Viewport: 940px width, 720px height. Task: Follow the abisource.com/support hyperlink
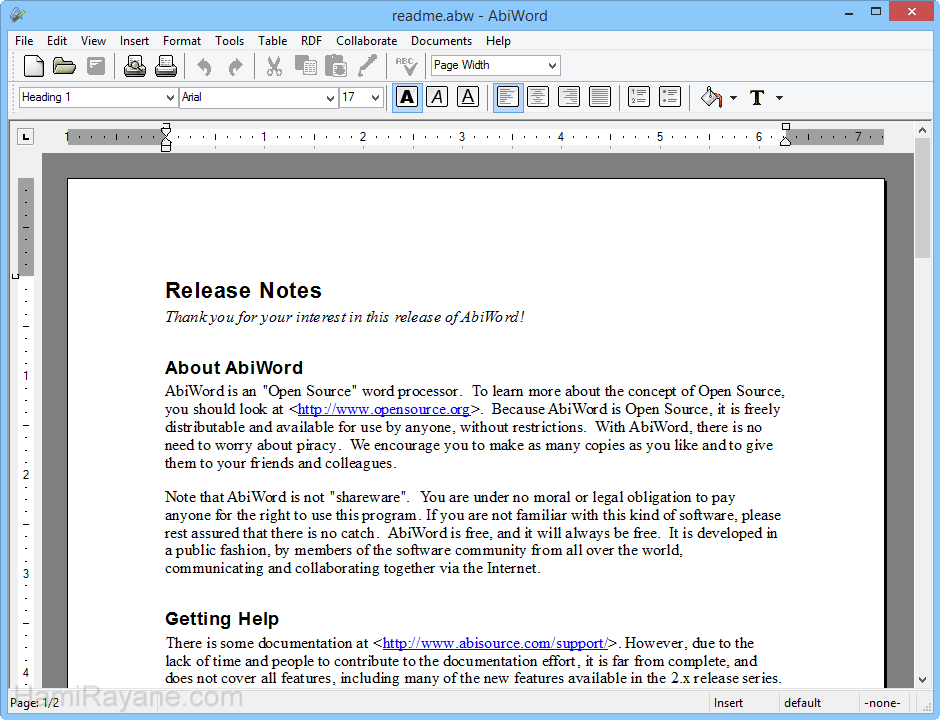point(495,643)
